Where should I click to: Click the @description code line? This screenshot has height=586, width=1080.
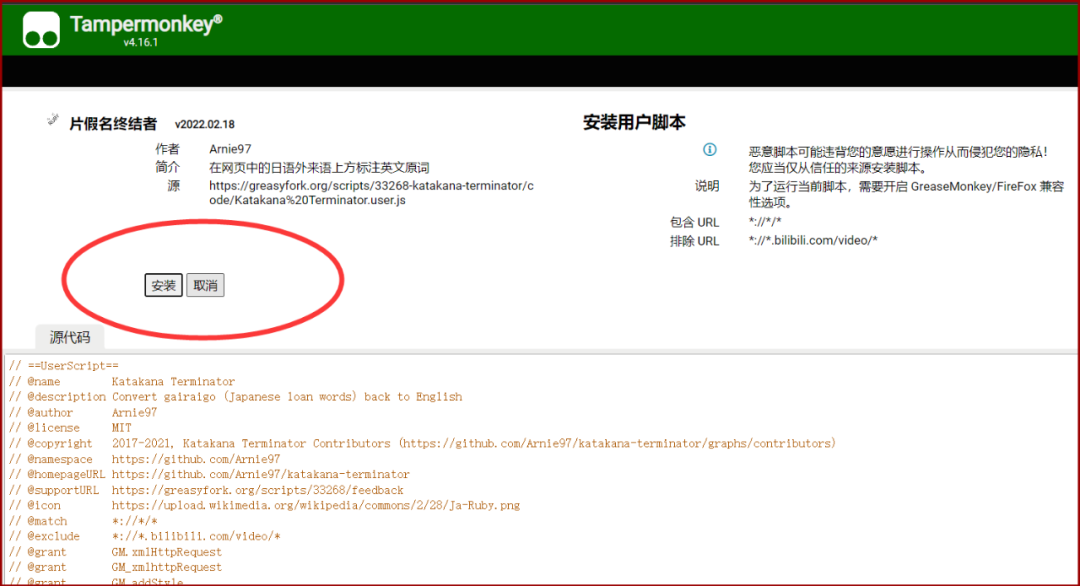point(236,397)
